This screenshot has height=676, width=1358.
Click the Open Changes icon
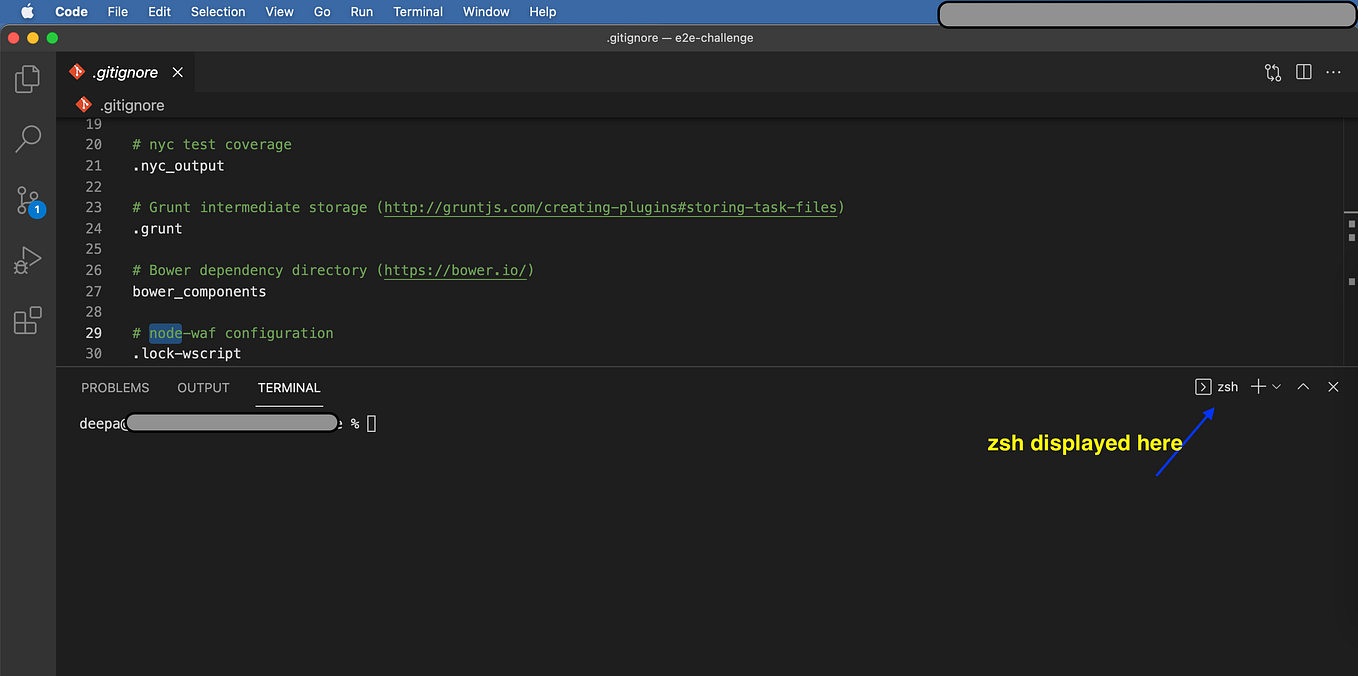(x=1272, y=72)
